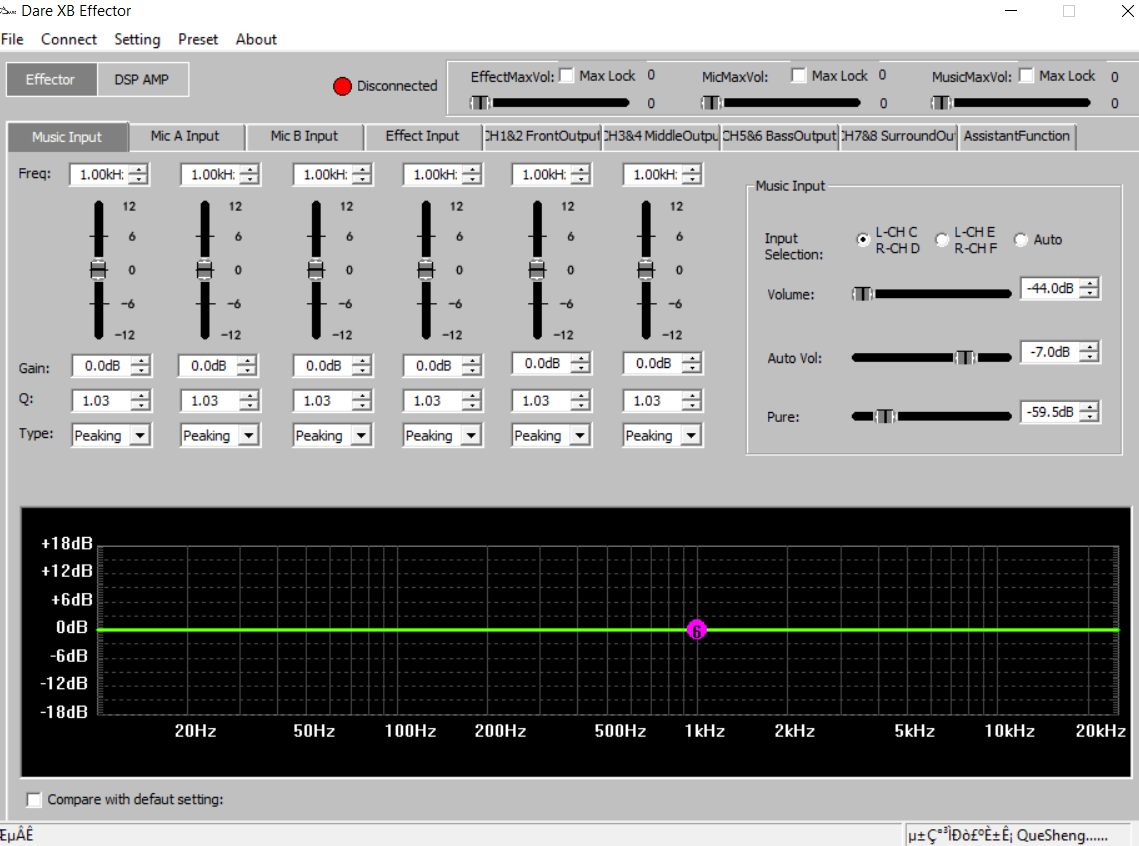Click the Effector button
The image size is (1139, 846).
pos(51,80)
